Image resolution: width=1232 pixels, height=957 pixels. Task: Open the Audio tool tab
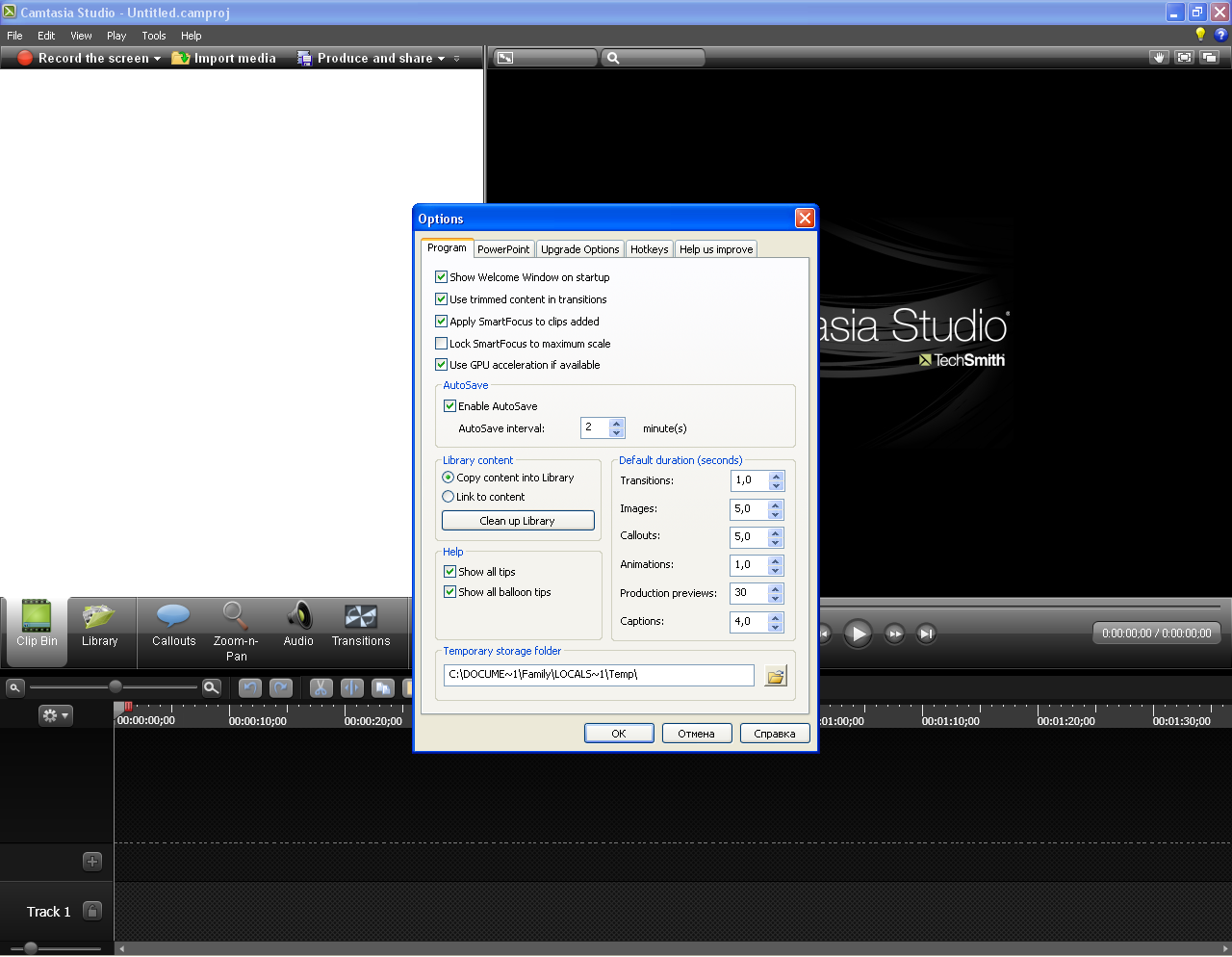click(298, 626)
